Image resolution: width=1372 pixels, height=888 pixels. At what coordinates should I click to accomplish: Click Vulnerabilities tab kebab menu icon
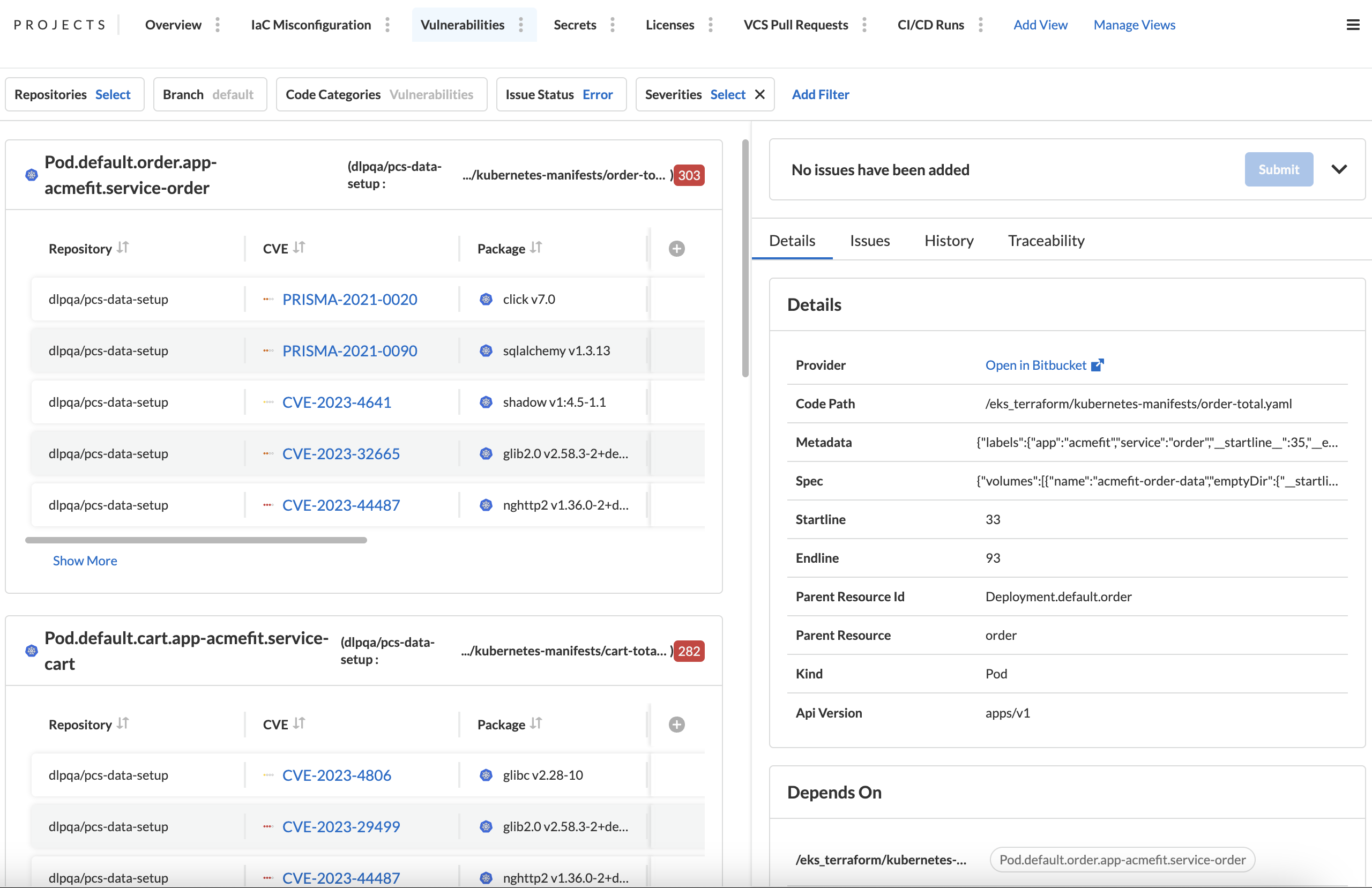point(520,25)
